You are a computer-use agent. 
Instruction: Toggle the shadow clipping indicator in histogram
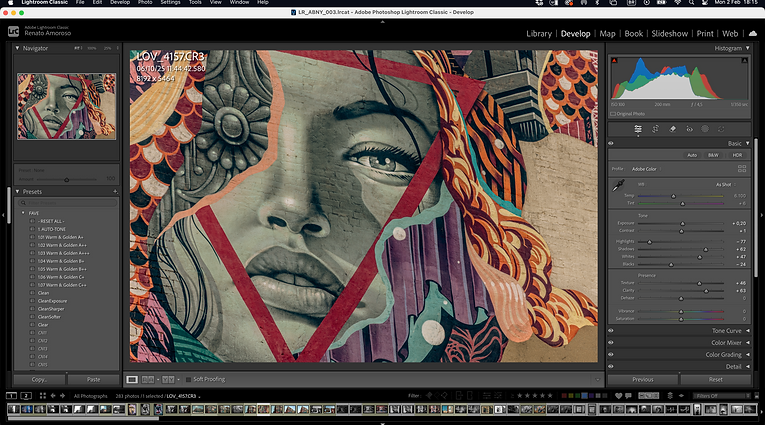(614, 61)
